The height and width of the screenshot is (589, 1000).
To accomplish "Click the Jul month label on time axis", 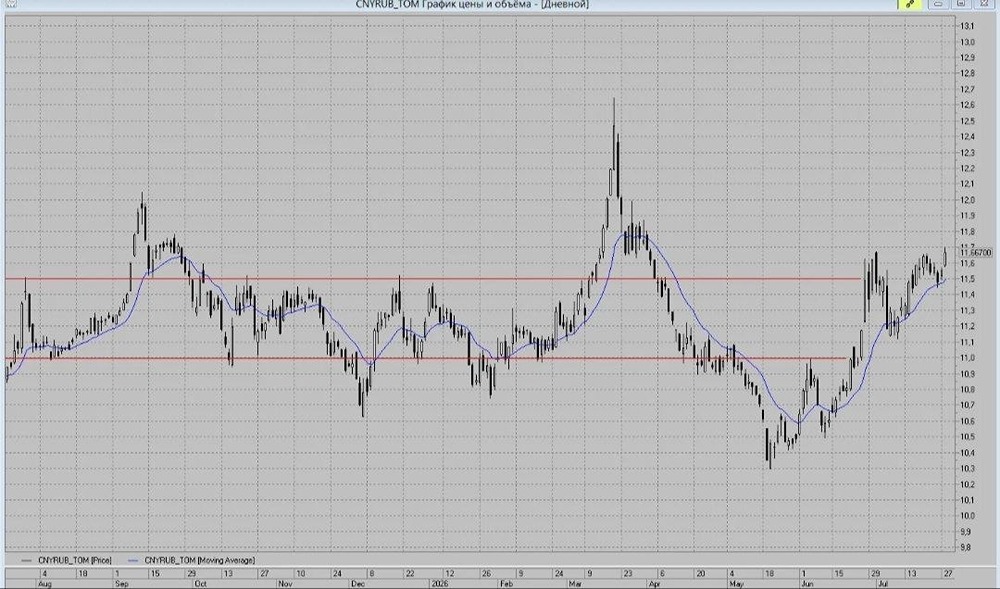I will (x=883, y=583).
